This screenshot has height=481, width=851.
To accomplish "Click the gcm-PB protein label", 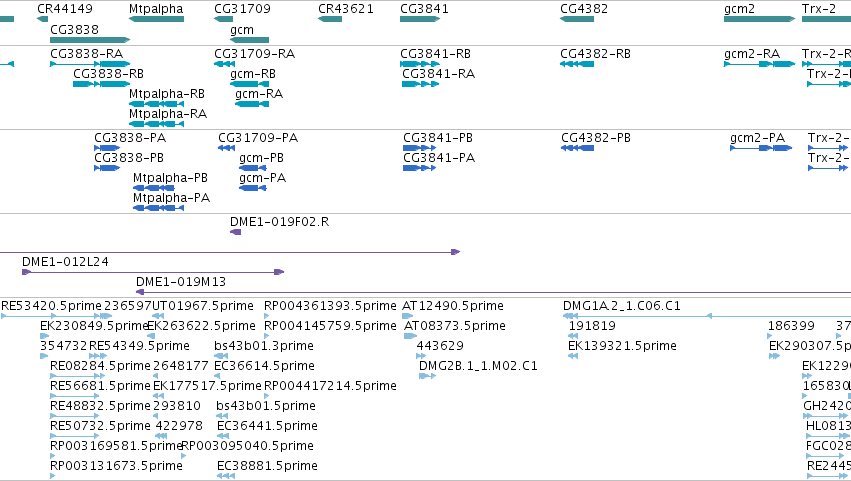I will tap(262, 158).
